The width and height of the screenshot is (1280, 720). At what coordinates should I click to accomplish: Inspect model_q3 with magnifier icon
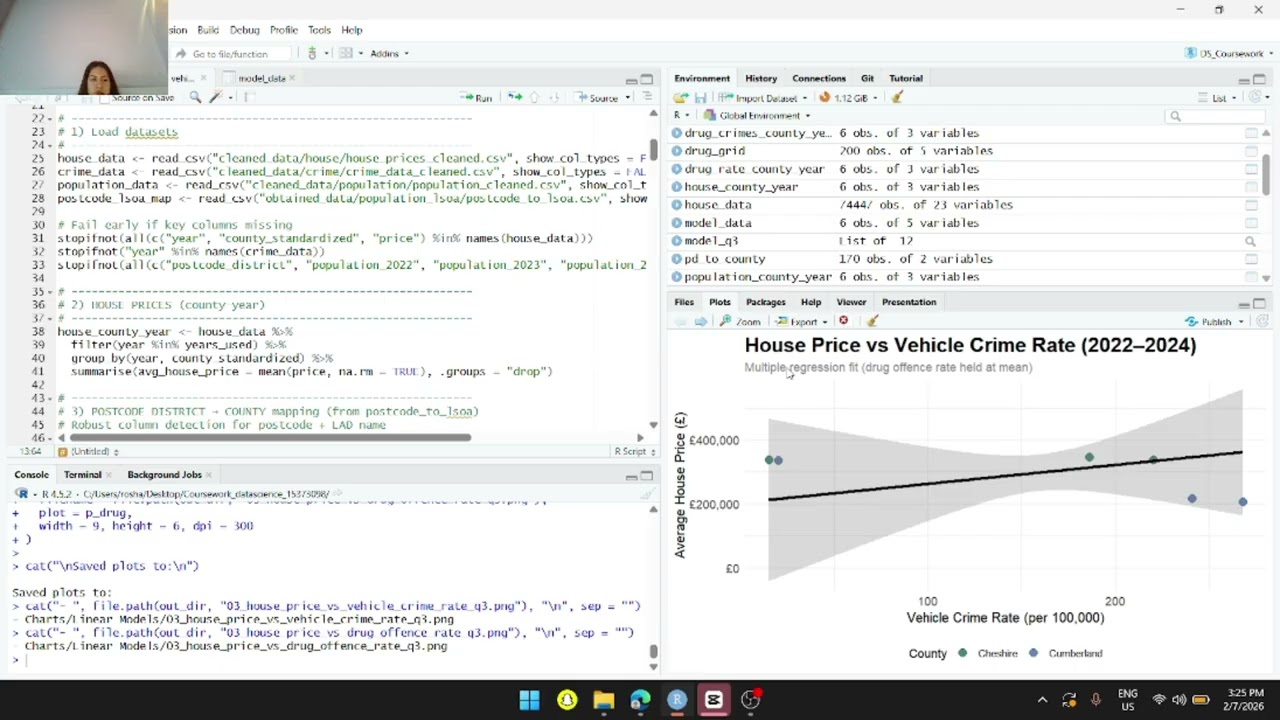pos(1250,241)
